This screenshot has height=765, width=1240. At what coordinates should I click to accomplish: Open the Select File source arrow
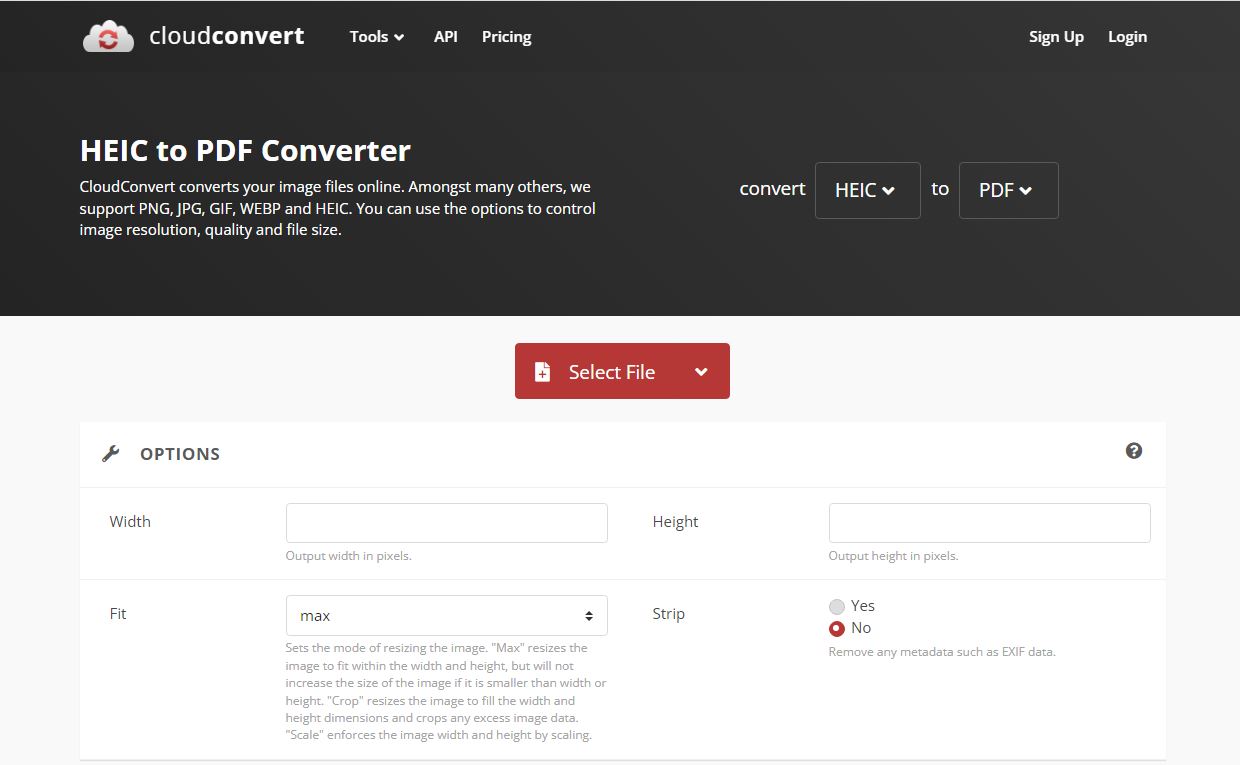point(701,372)
